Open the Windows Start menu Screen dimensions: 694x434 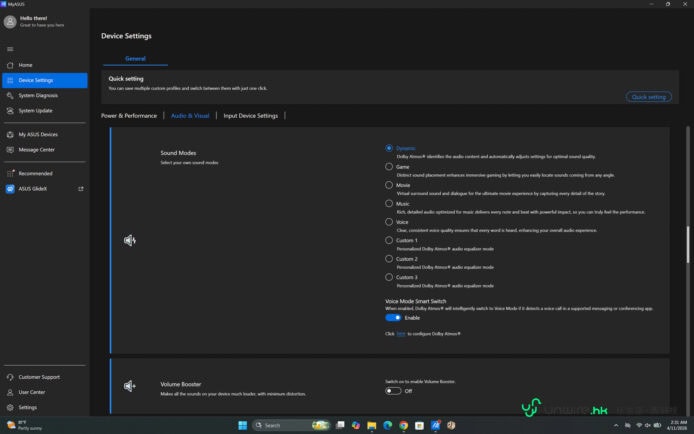point(243,425)
